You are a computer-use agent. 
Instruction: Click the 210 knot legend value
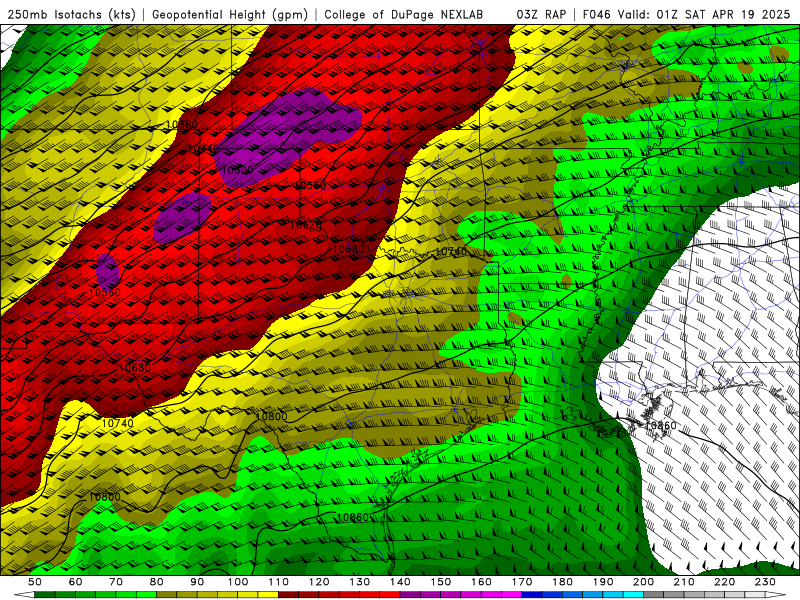(x=684, y=582)
